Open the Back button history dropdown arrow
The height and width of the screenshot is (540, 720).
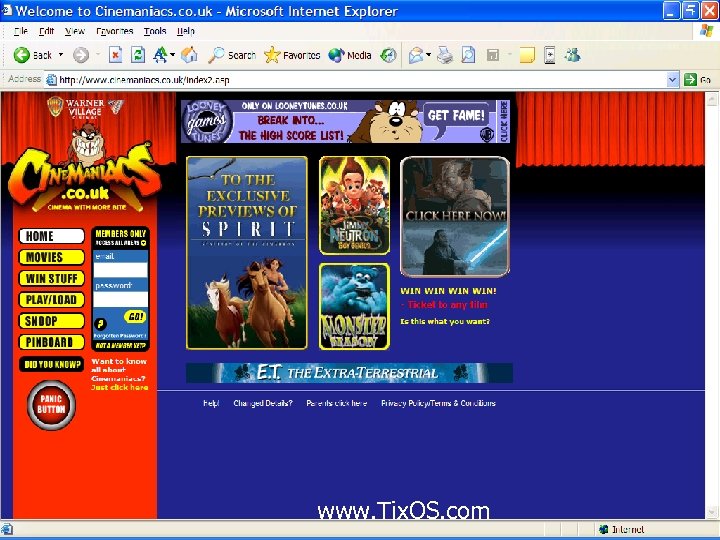[61, 55]
